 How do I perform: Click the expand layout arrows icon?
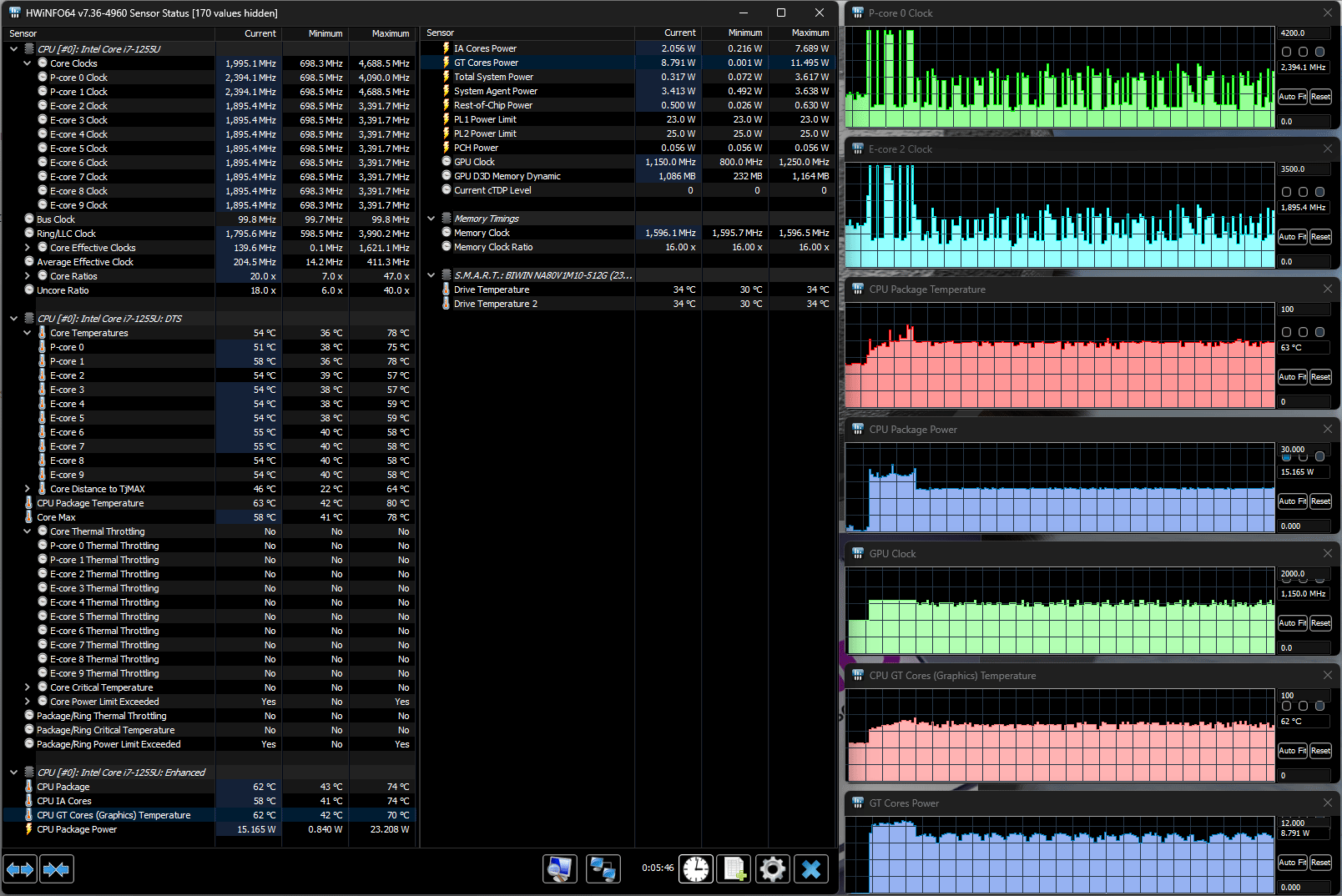pyautogui.click(x=20, y=869)
